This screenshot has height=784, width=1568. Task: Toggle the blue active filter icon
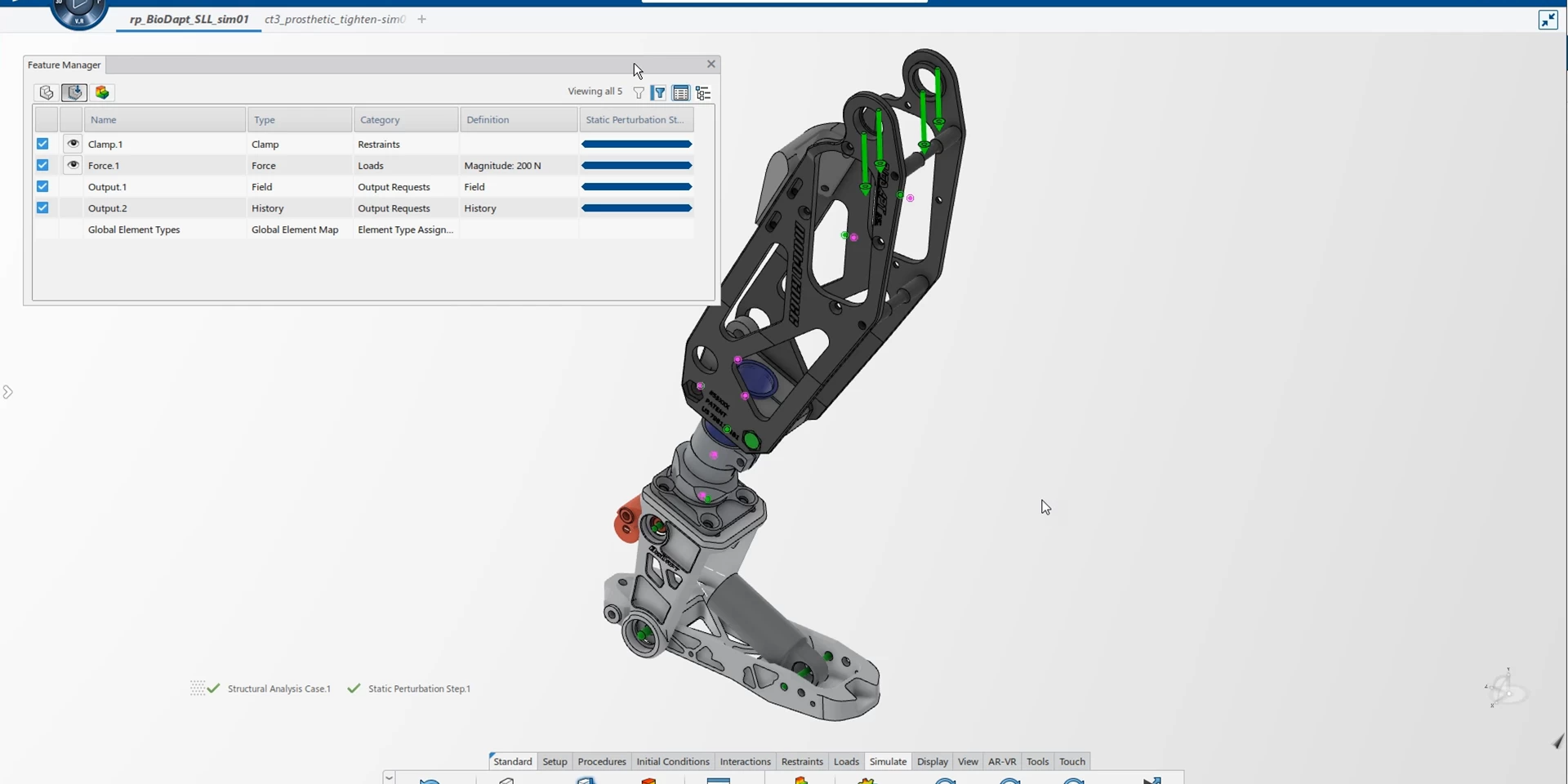tap(659, 93)
